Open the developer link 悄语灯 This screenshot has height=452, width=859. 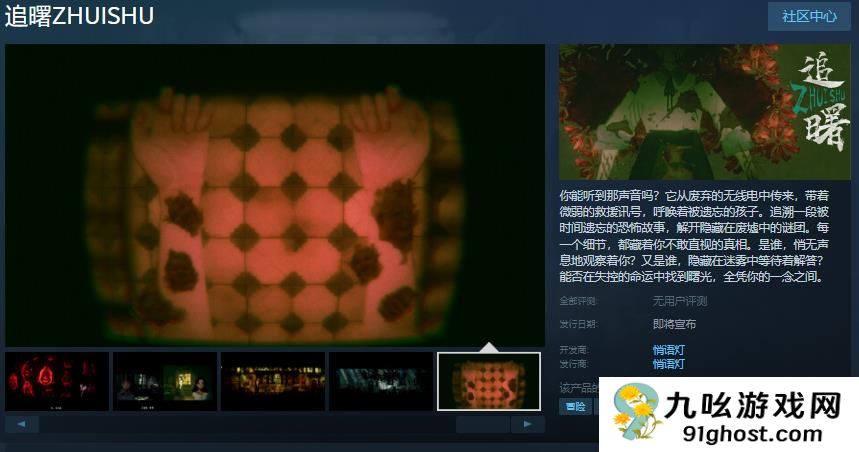coord(668,350)
